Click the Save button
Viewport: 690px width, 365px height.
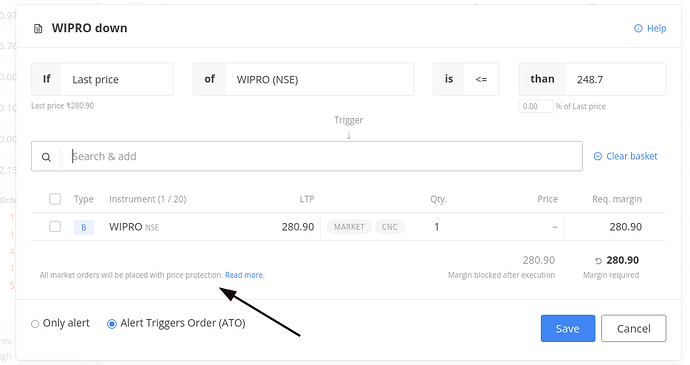point(568,328)
